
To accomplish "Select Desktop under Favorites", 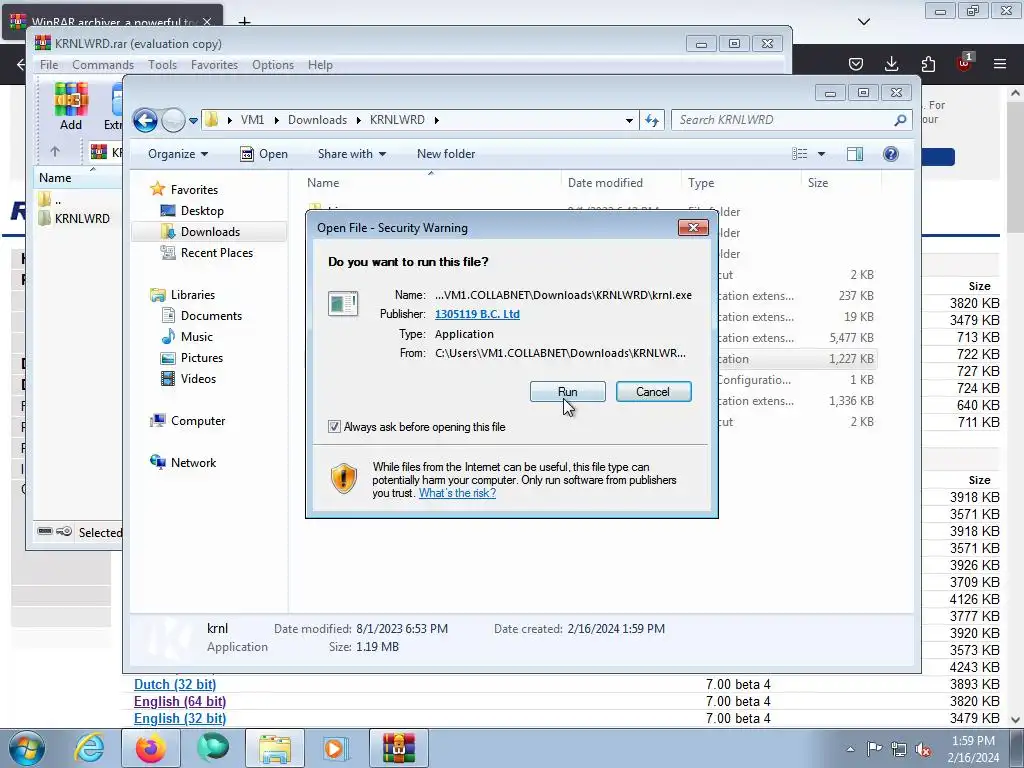I will click(202, 210).
